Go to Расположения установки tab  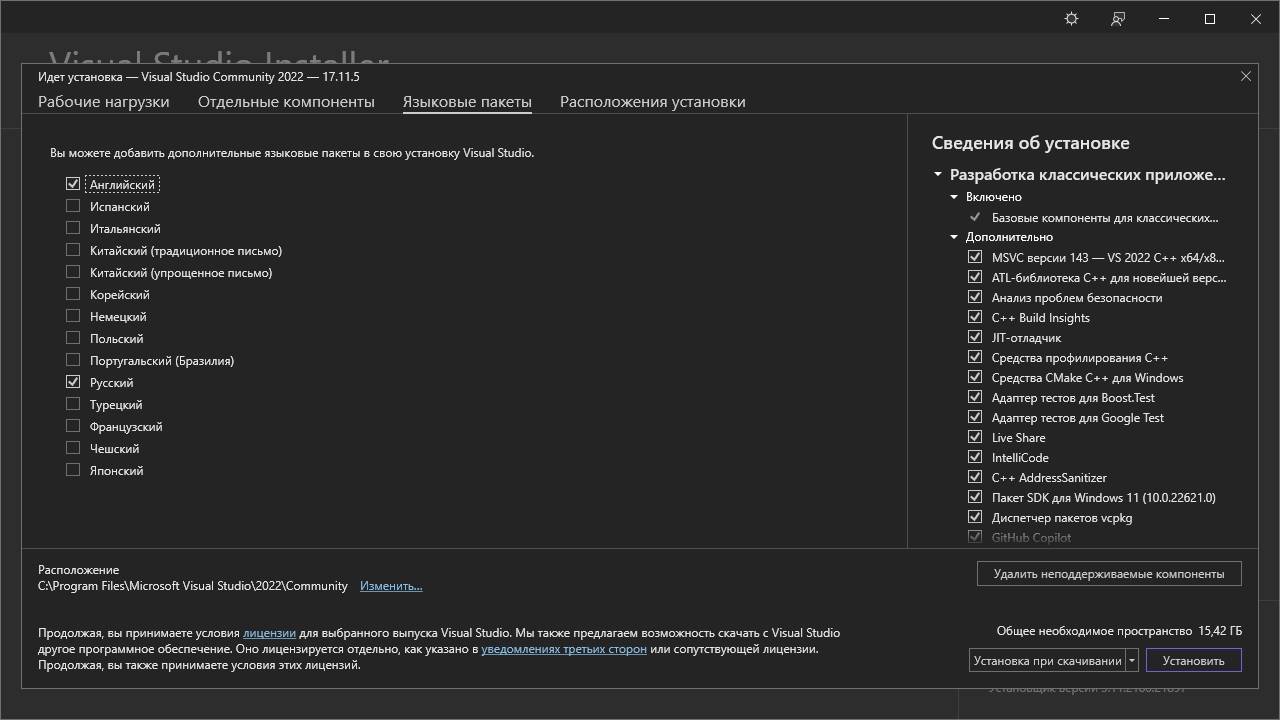point(653,102)
